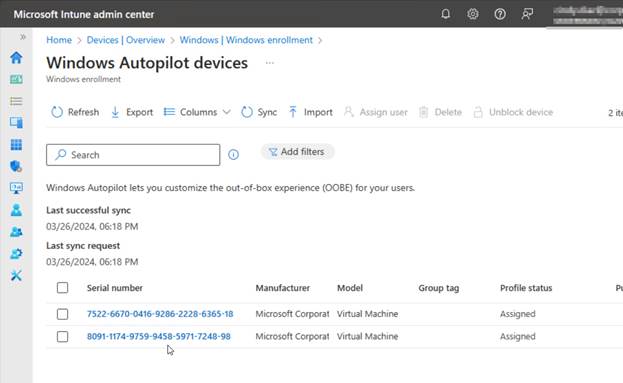Open Troubleshooting tools icon in the sidebar
623x383 pixels.
click(16, 275)
